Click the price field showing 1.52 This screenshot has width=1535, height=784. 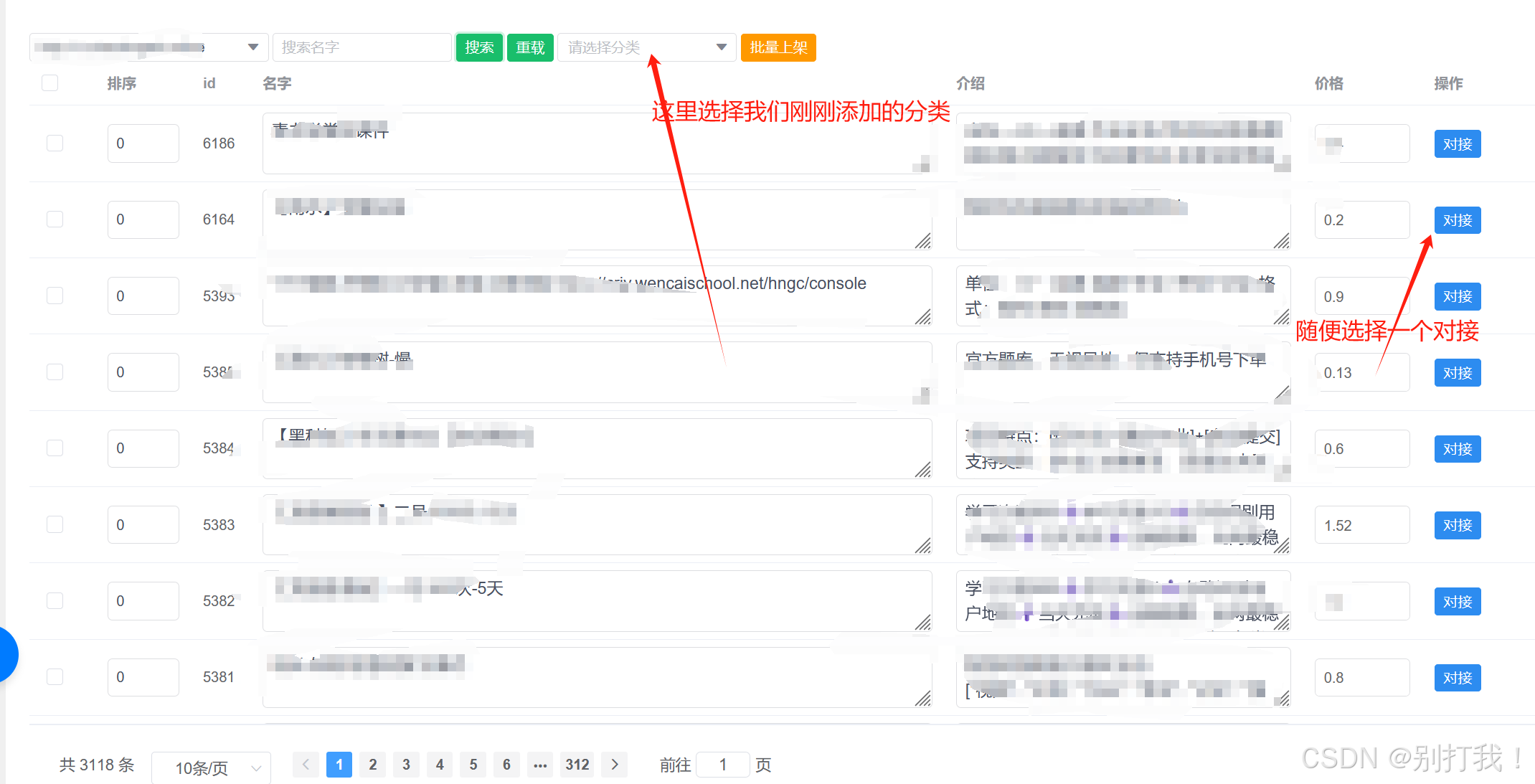[x=1361, y=525]
